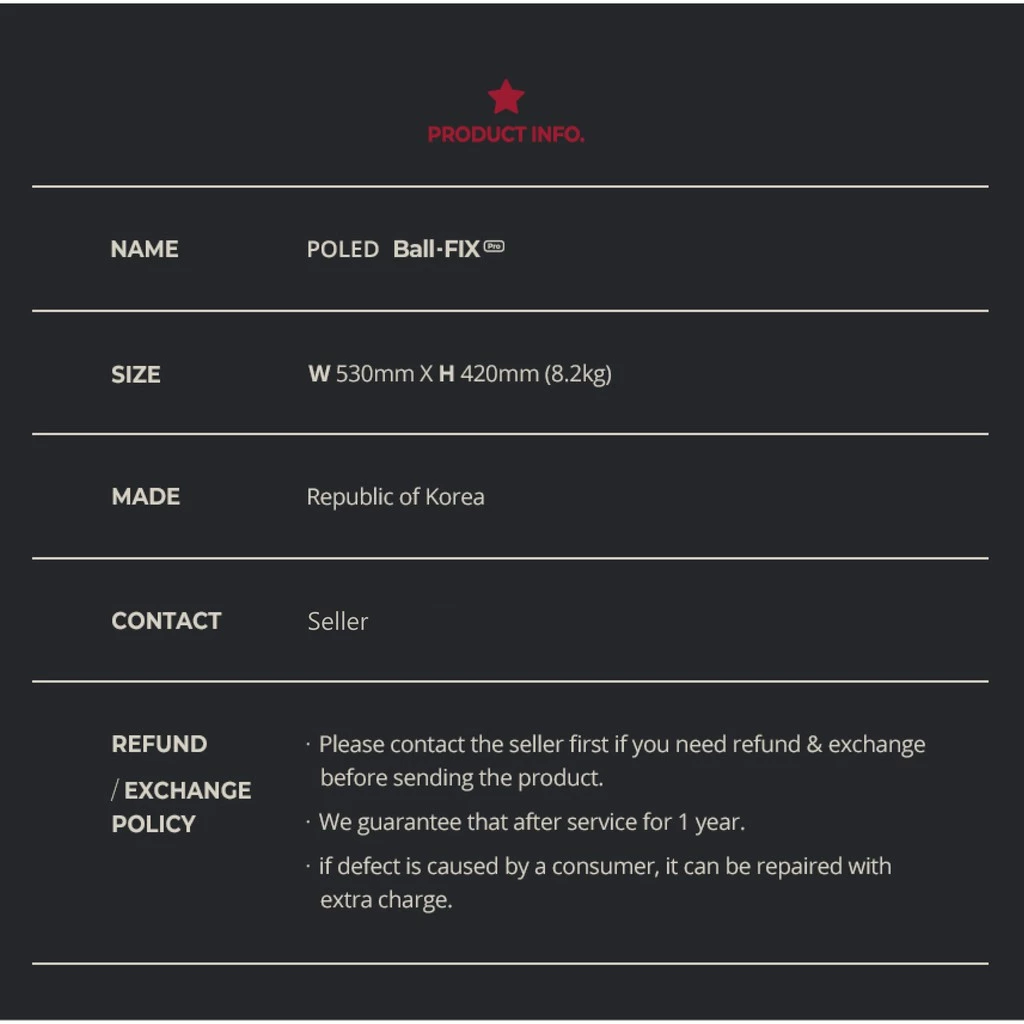This screenshot has width=1024, height=1024.
Task: Click the contact-seller-first refund bullet
Action: pyautogui.click(x=616, y=761)
